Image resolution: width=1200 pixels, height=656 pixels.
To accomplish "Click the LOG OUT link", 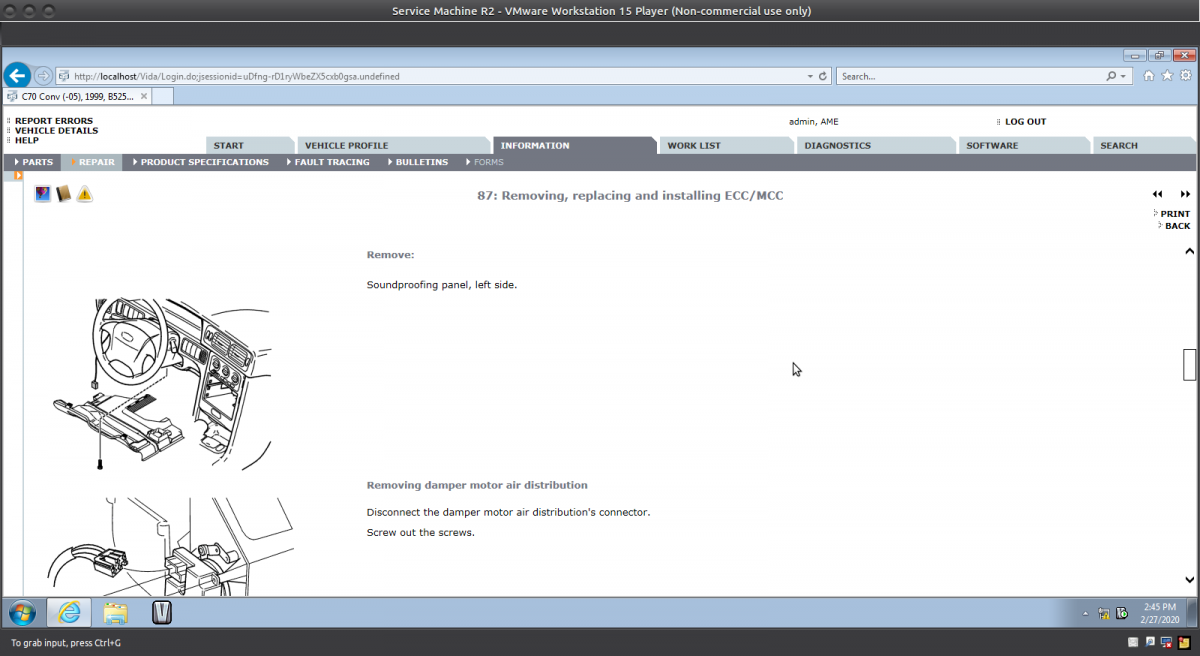I will click(1025, 122).
